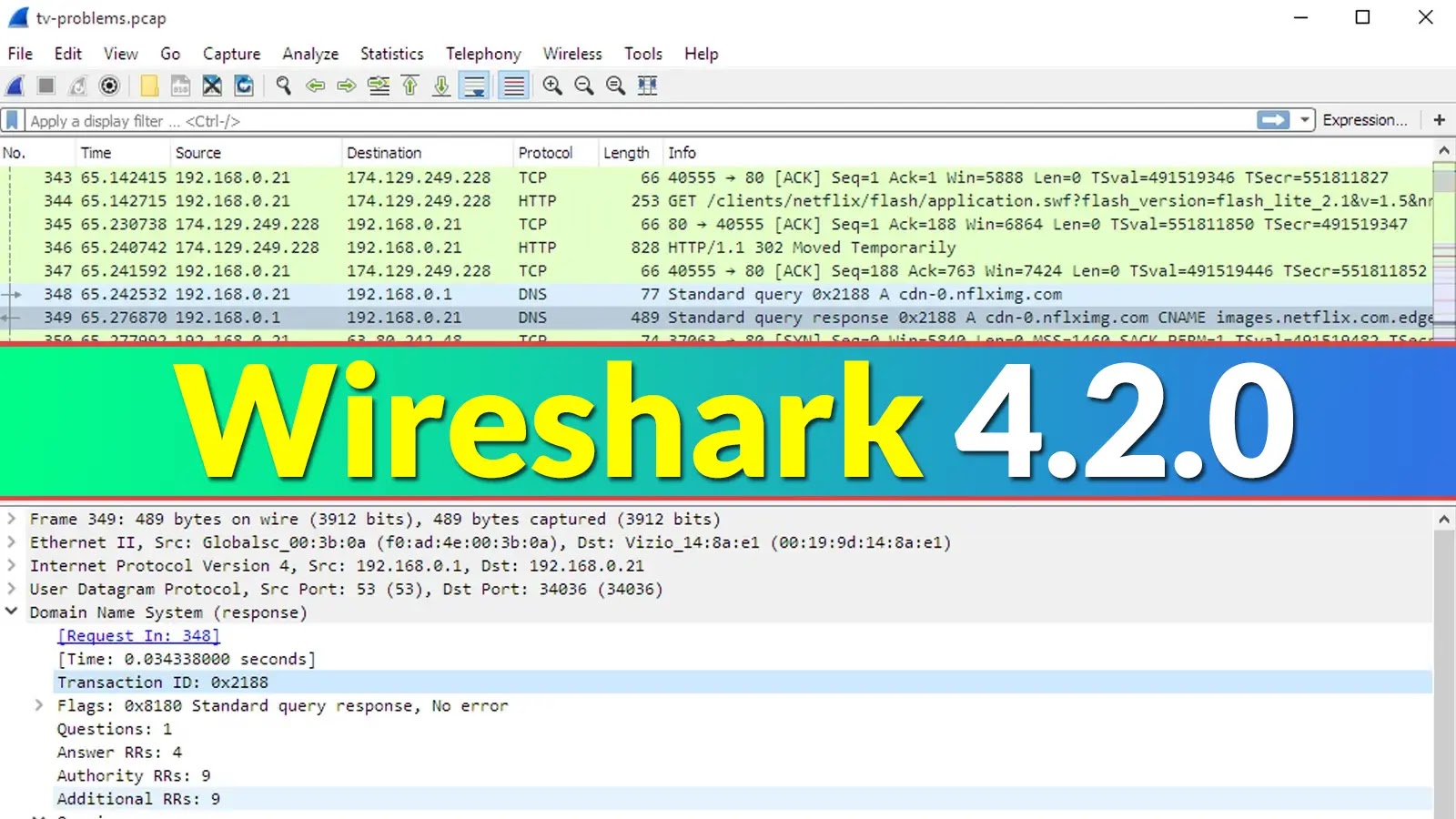
Task: Expand User Datagram Protocol details
Action: [12, 589]
